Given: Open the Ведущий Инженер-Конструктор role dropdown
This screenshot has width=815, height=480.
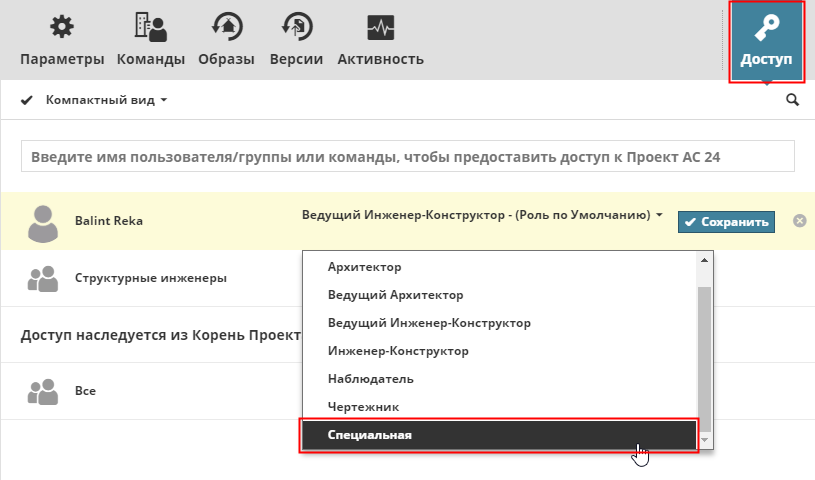Looking at the screenshot, I should pos(482,215).
